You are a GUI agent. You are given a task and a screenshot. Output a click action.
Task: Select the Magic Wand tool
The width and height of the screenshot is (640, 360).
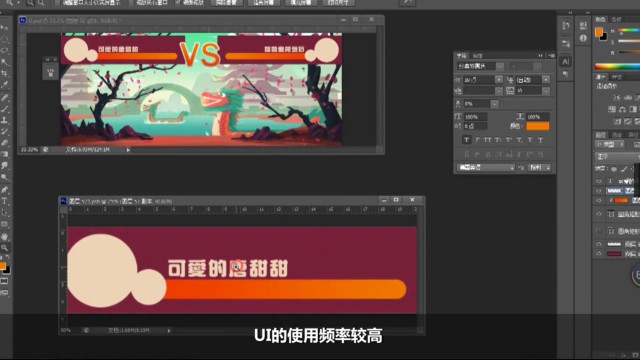coord(4,62)
